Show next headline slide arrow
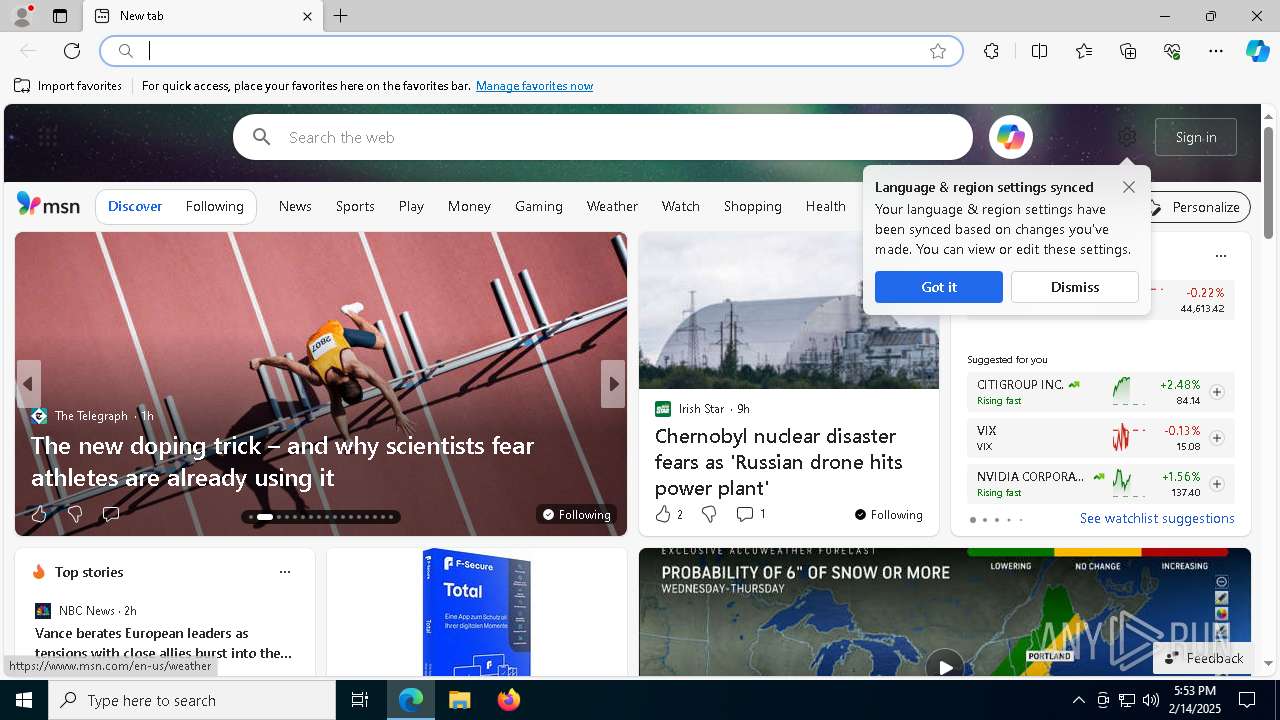This screenshot has height=720, width=1280. (x=613, y=384)
